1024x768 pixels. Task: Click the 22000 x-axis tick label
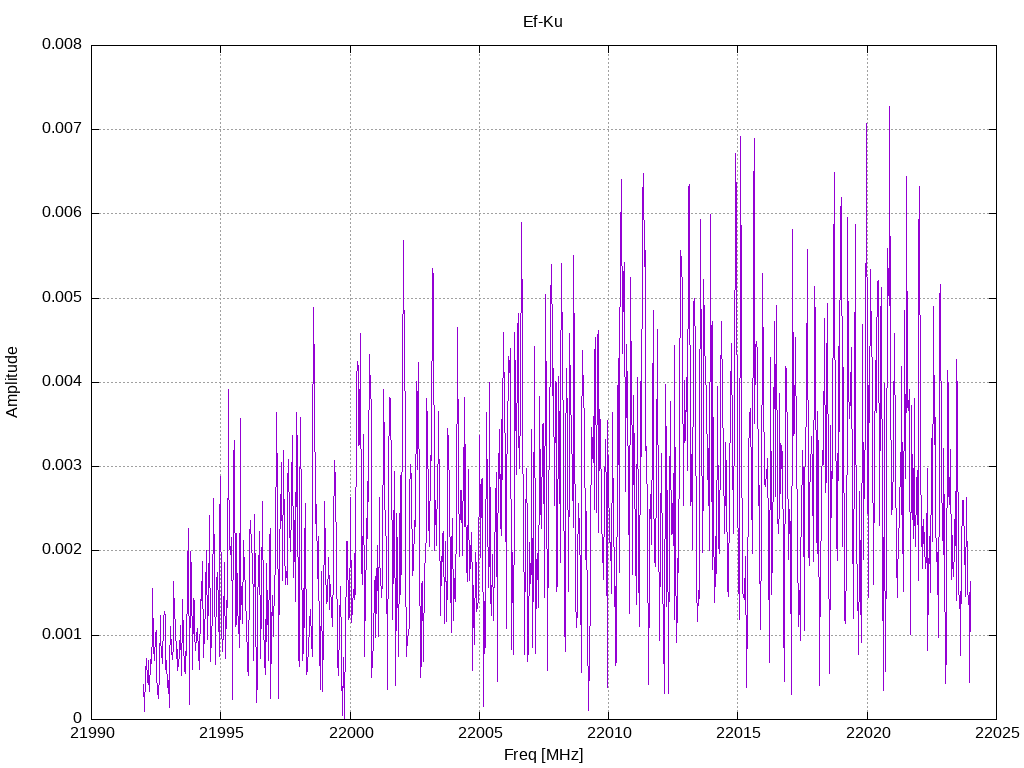pyautogui.click(x=350, y=733)
